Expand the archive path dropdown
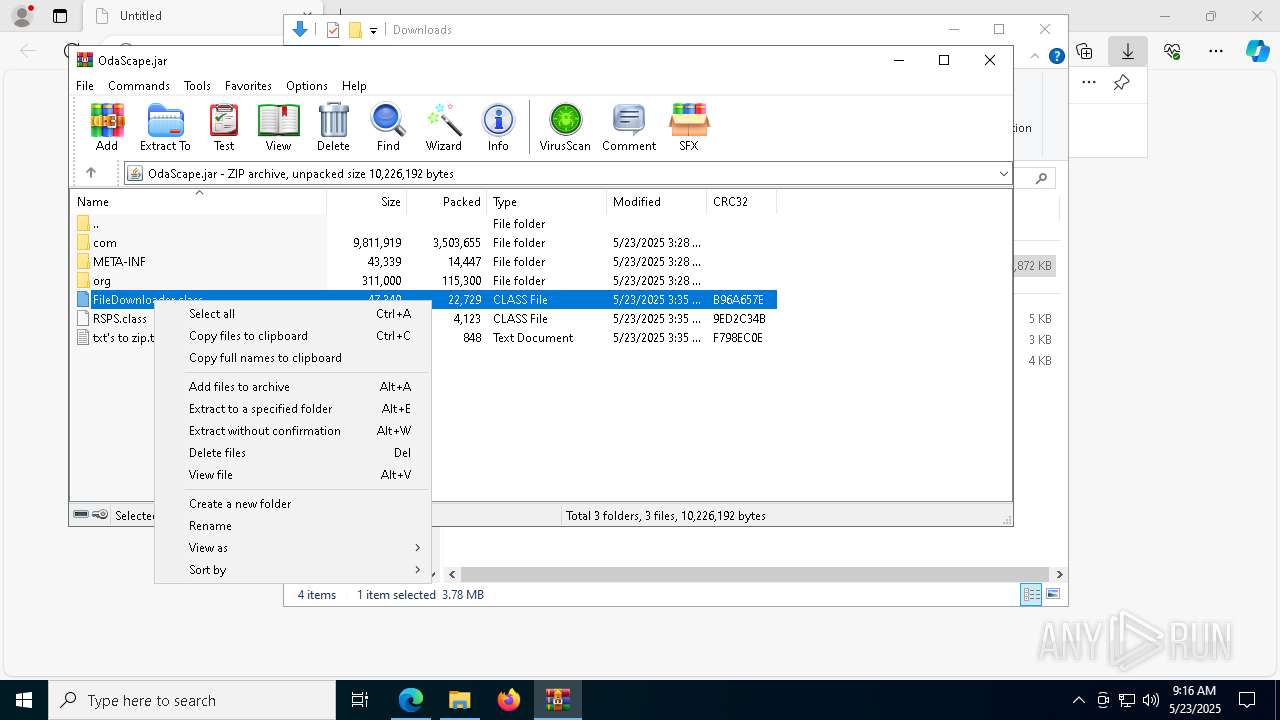 (x=1003, y=173)
